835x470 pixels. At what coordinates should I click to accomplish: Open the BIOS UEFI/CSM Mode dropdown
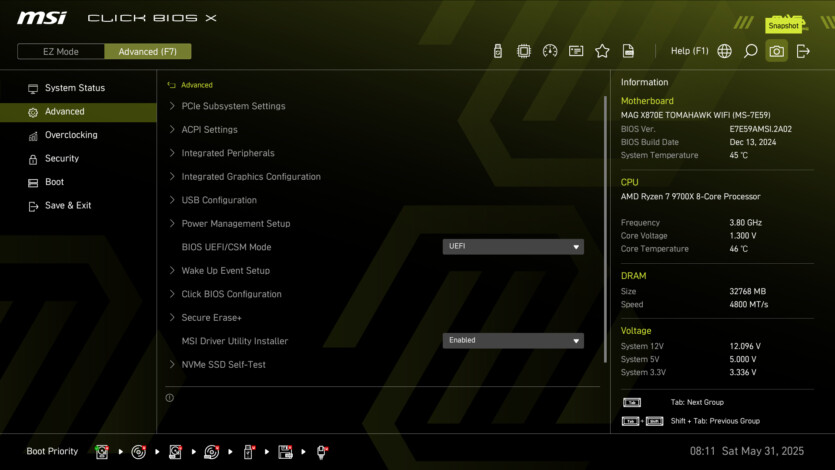pyautogui.click(x=513, y=246)
